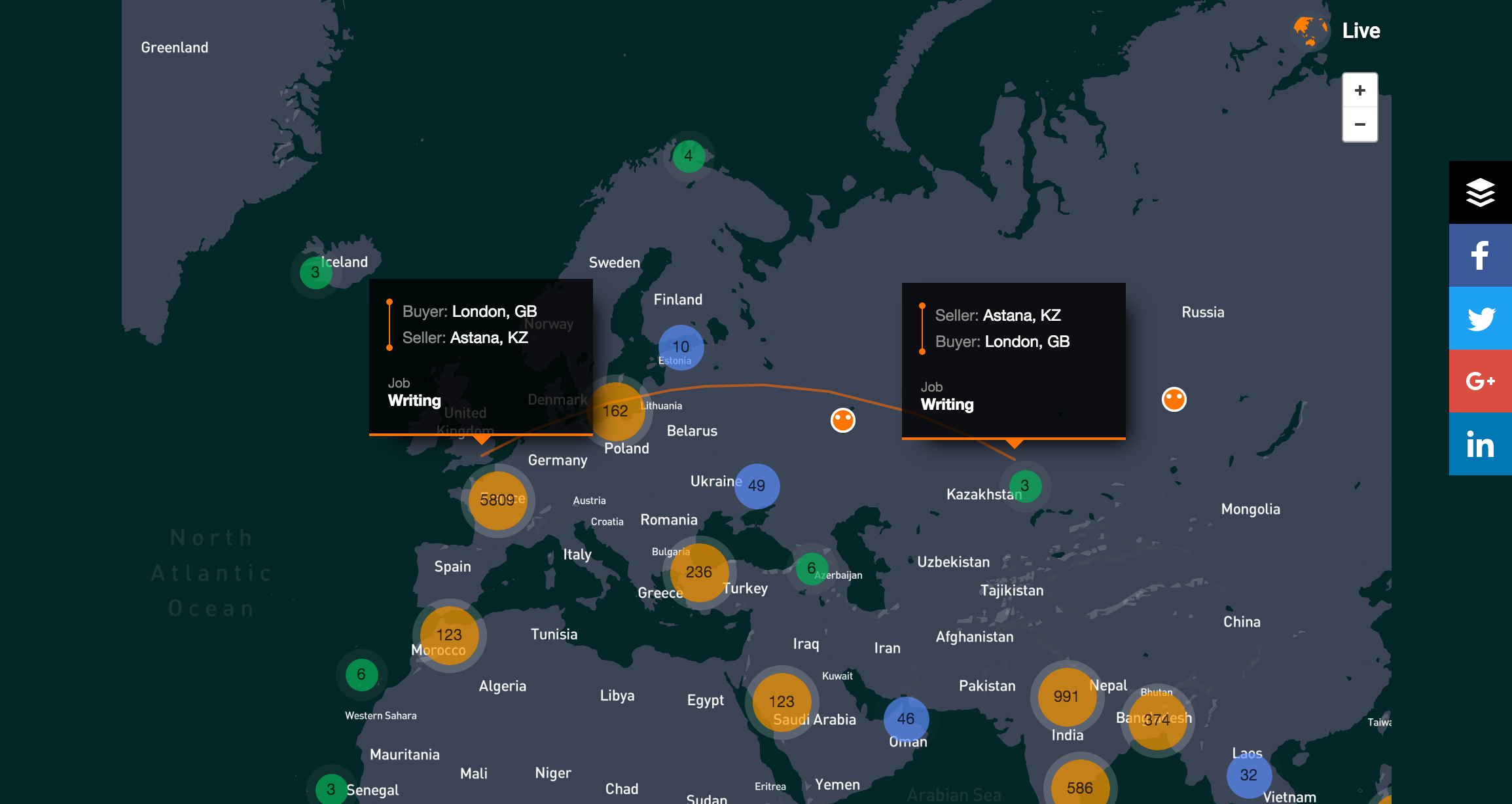Click 'Buyer: London, GB' in left popup
1512x804 pixels.
click(469, 312)
